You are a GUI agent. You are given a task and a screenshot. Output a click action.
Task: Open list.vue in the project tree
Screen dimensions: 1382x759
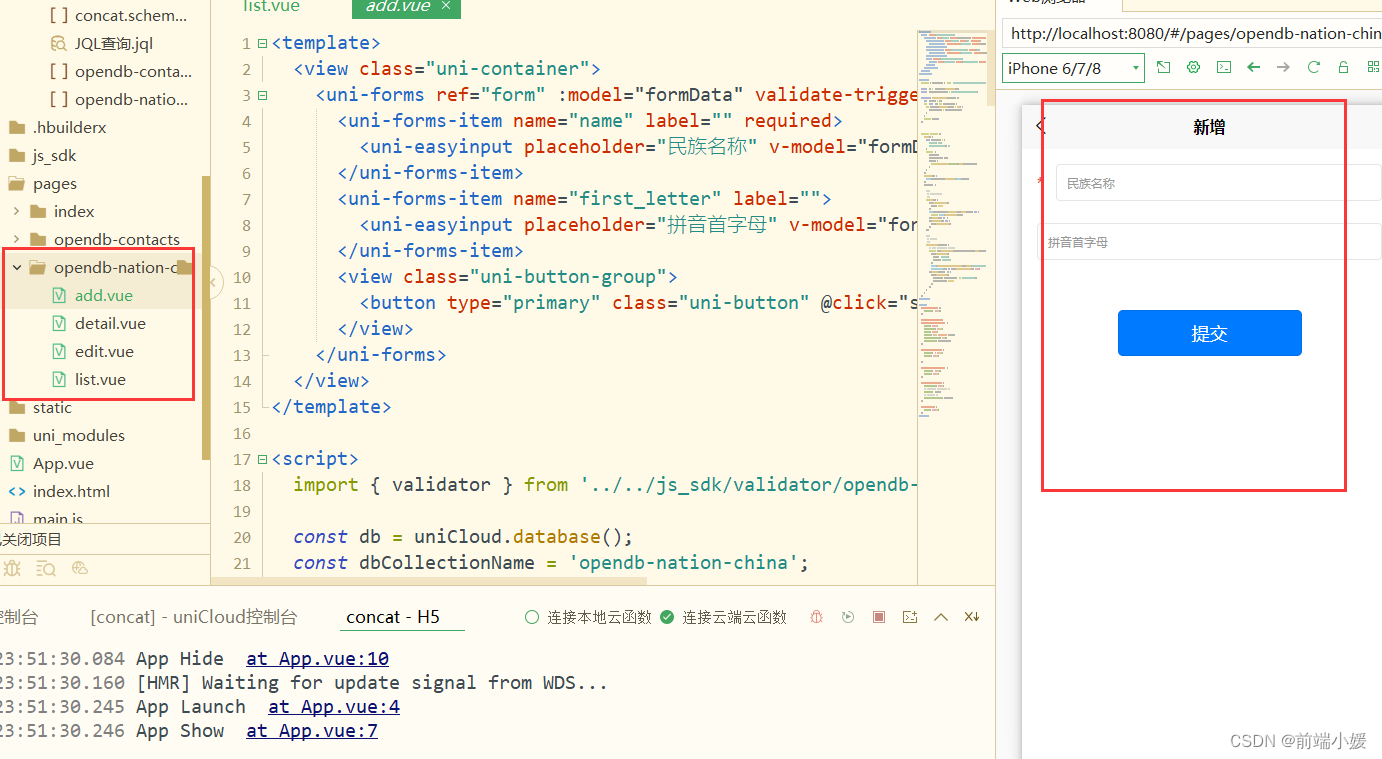pos(100,379)
